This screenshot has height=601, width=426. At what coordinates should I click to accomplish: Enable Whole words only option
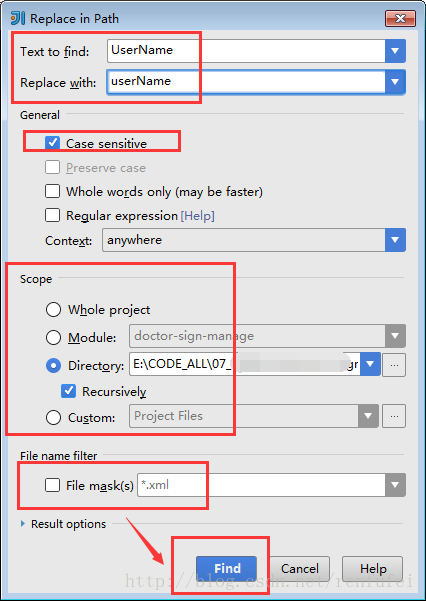[x=53, y=191]
